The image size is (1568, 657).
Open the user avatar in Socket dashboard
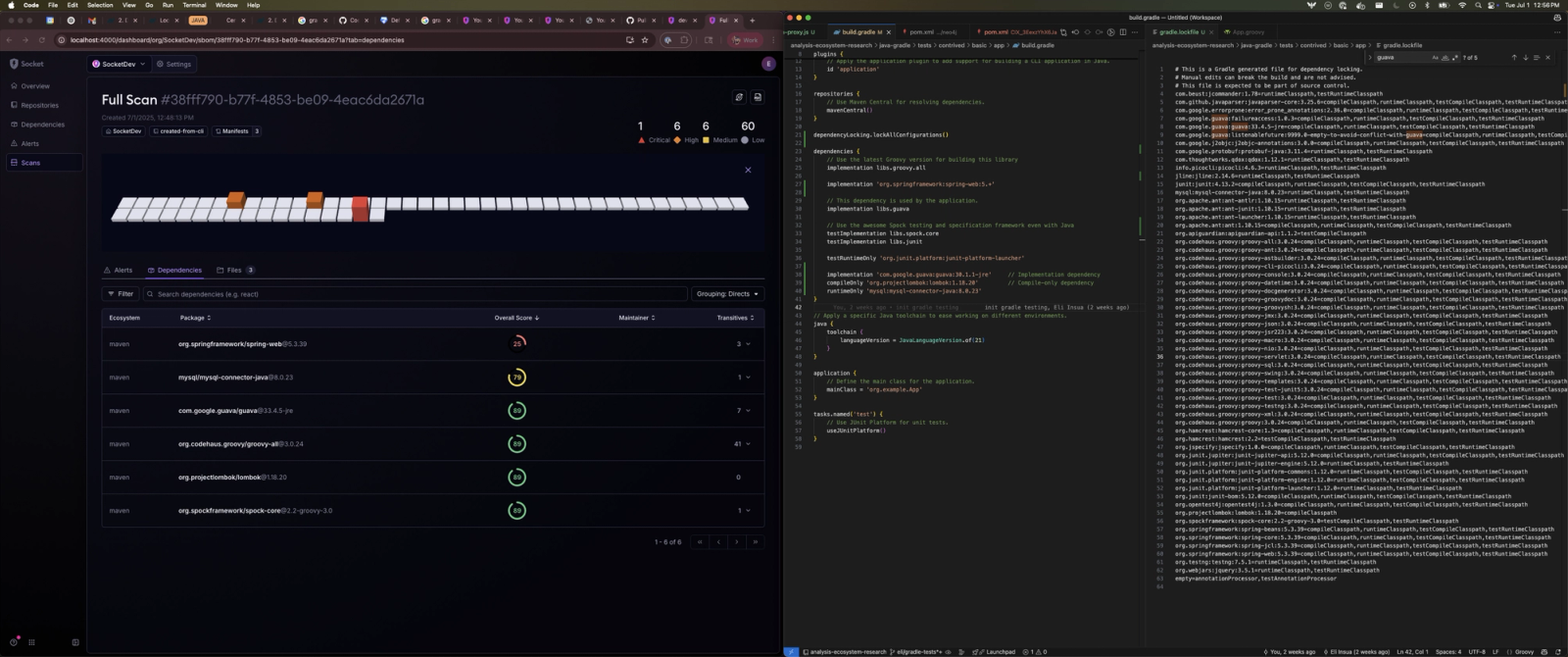pyautogui.click(x=768, y=64)
